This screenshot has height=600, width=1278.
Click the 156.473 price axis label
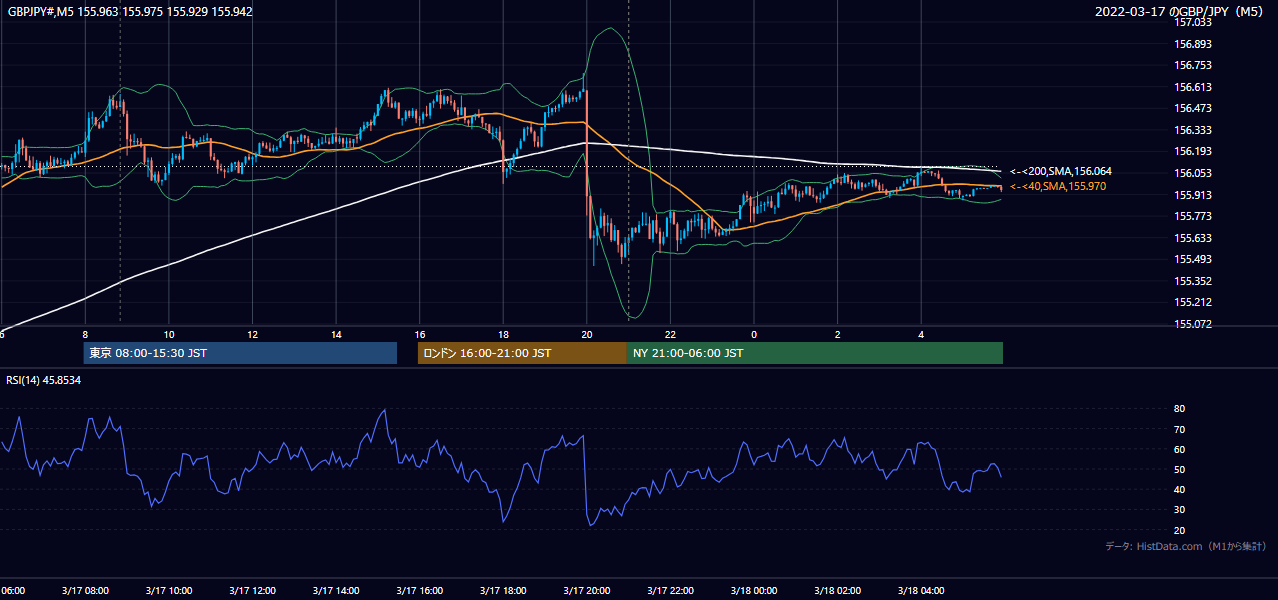(1193, 108)
